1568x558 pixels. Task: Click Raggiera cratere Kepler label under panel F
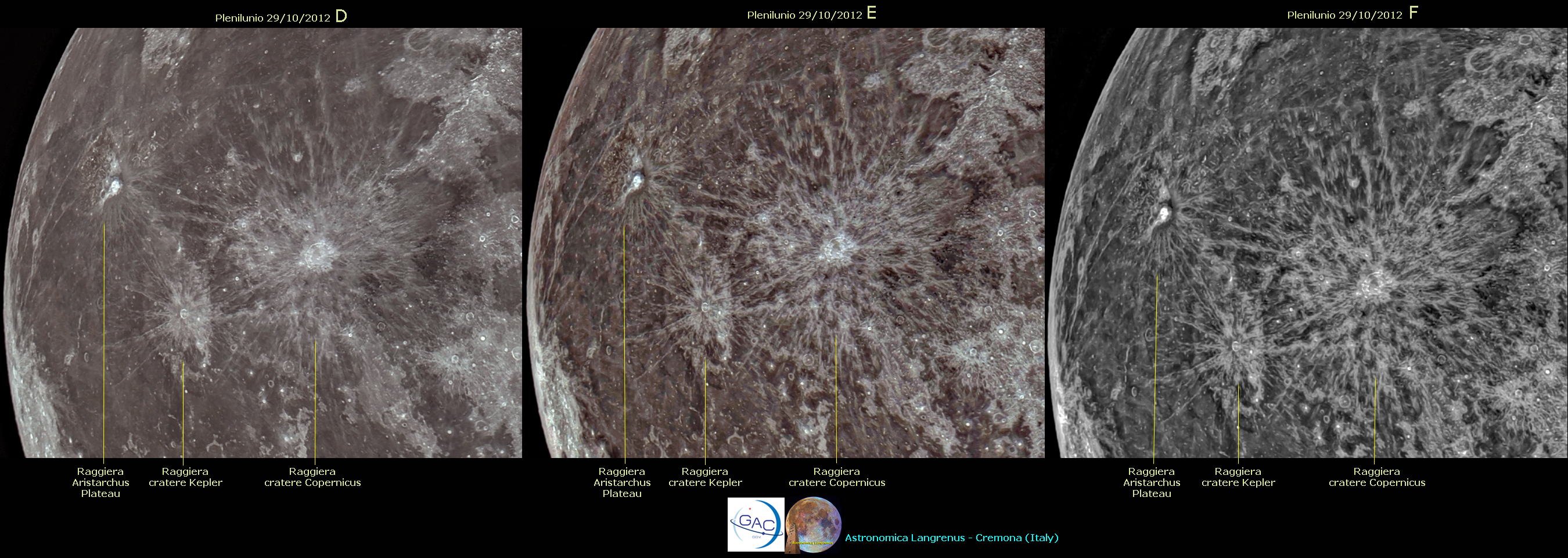[x=1238, y=477]
